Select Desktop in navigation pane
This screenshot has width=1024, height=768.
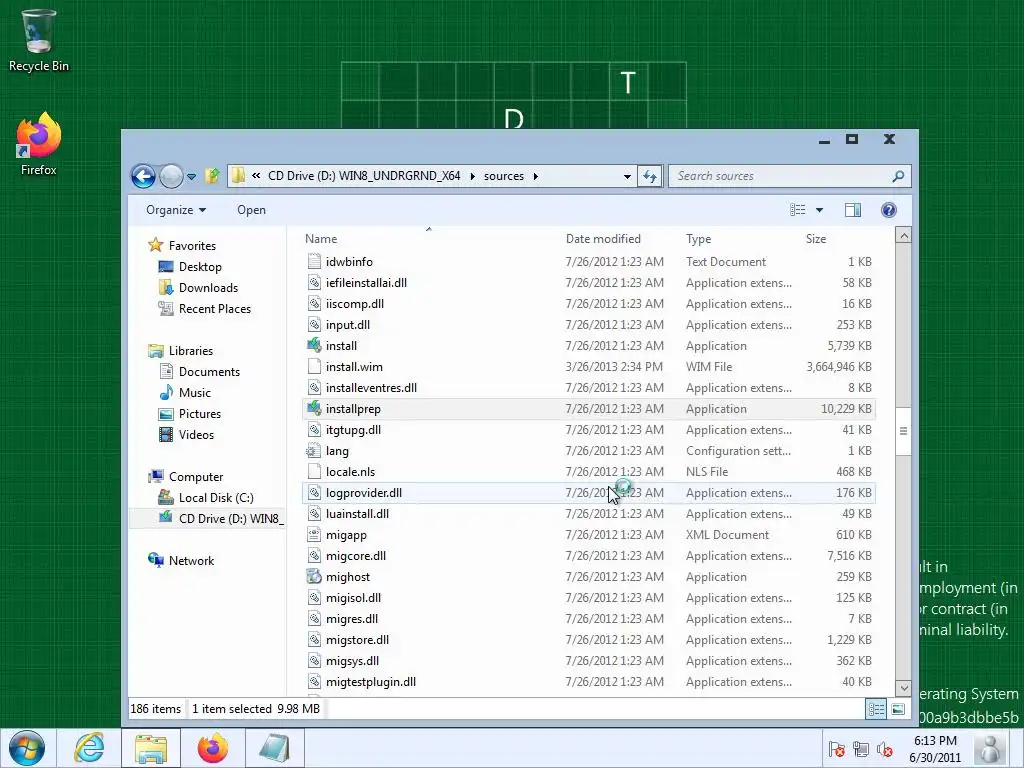click(200, 266)
